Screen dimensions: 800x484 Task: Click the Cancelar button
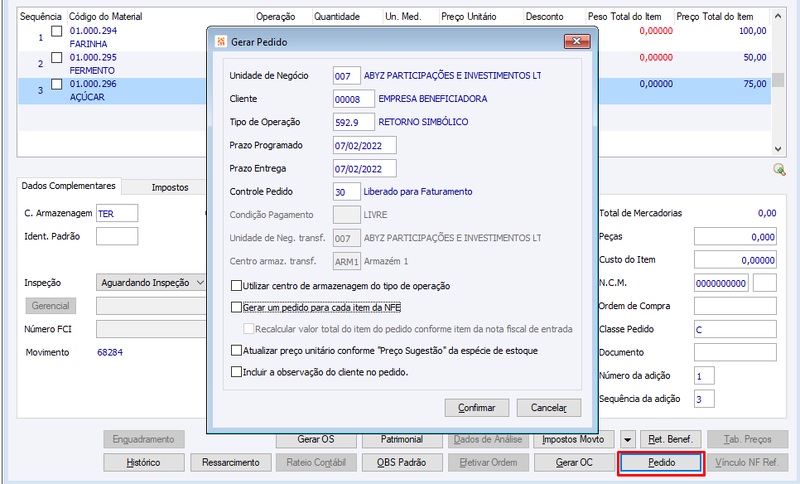point(548,407)
